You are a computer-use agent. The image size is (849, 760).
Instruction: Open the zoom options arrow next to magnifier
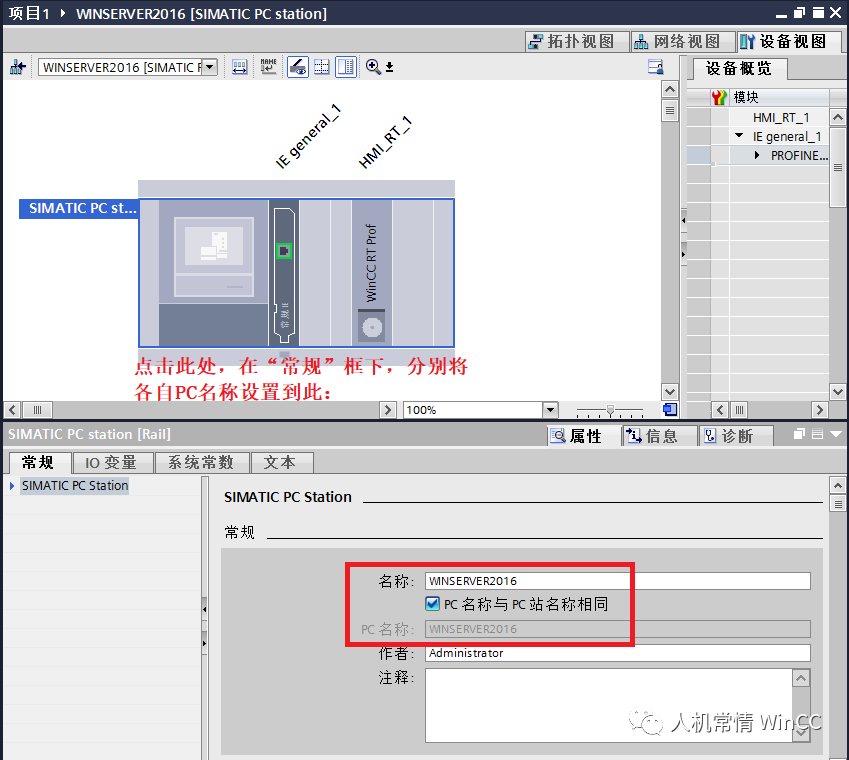[389, 68]
